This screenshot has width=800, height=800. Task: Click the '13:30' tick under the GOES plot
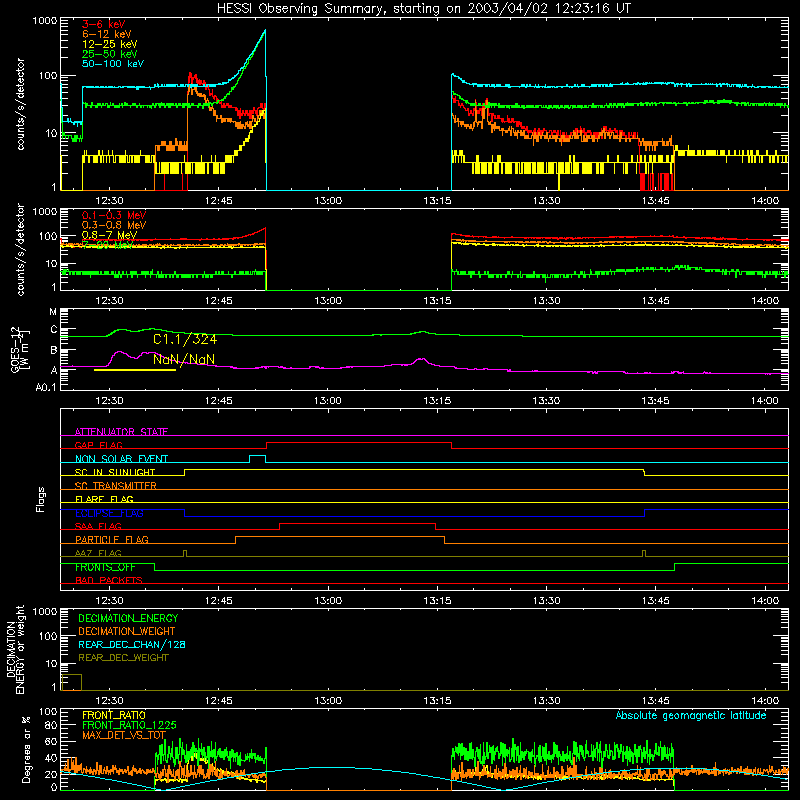546,401
